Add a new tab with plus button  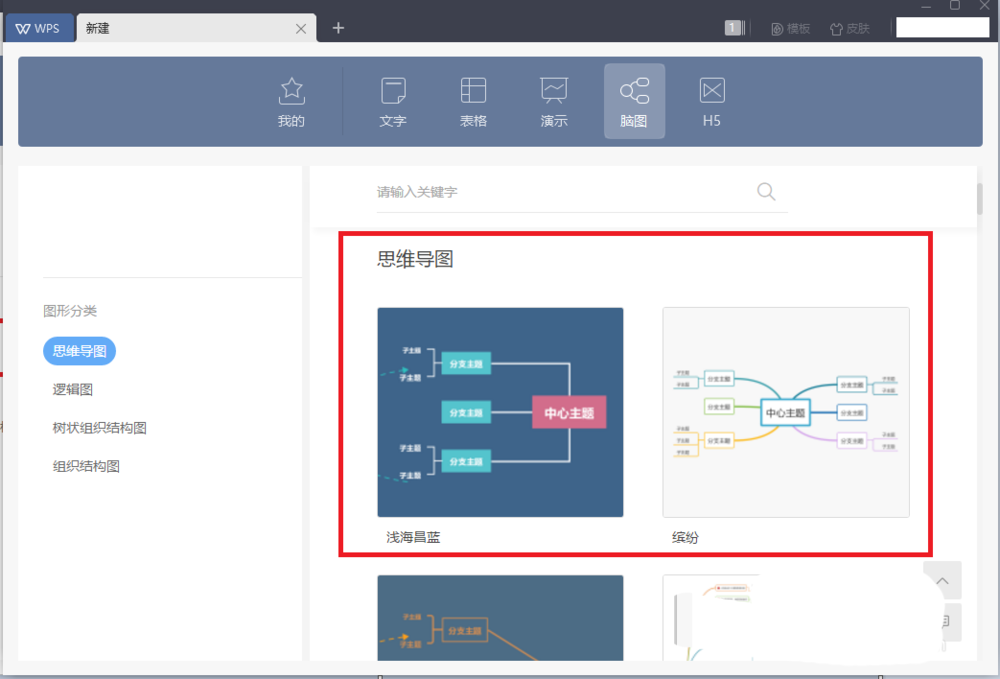[x=338, y=28]
